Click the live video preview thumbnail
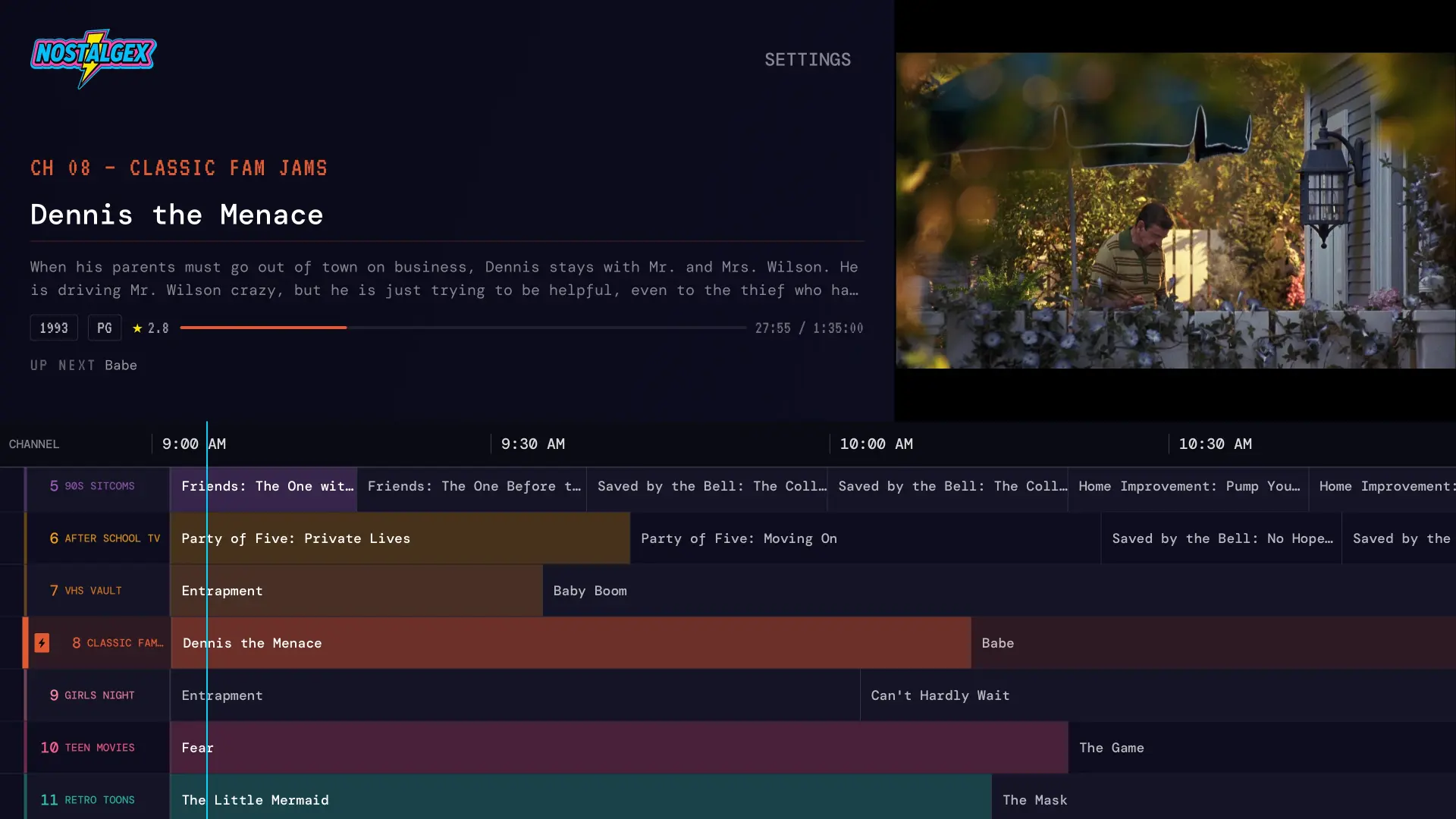The height and width of the screenshot is (819, 1456). [x=1175, y=210]
